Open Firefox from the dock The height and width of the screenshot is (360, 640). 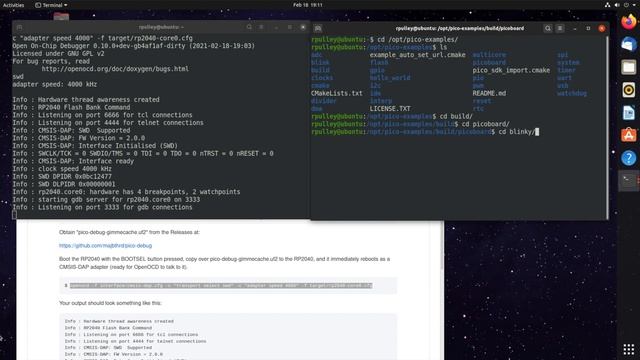click(629, 22)
